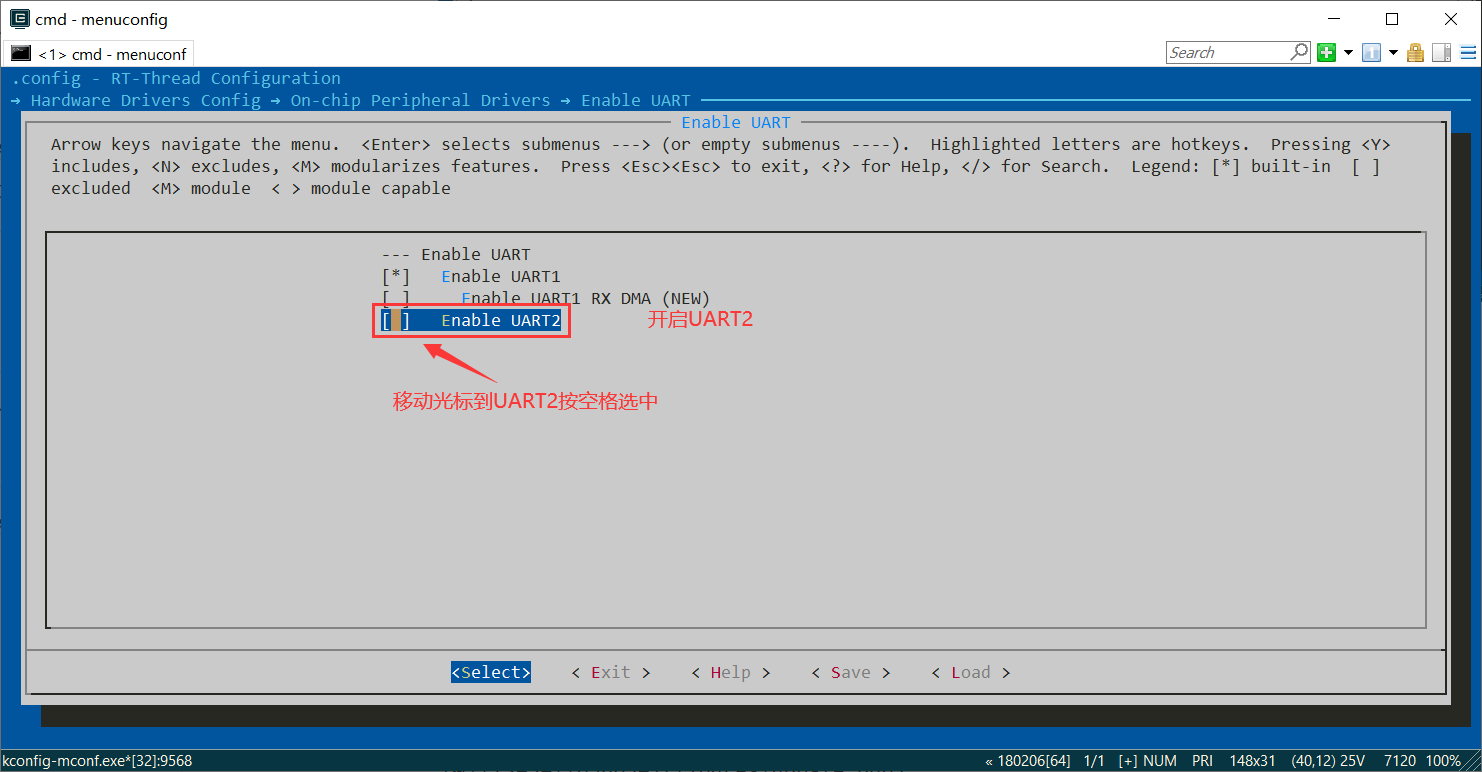Click the Exit button at bottom
This screenshot has height=772, width=1482.
(x=610, y=672)
